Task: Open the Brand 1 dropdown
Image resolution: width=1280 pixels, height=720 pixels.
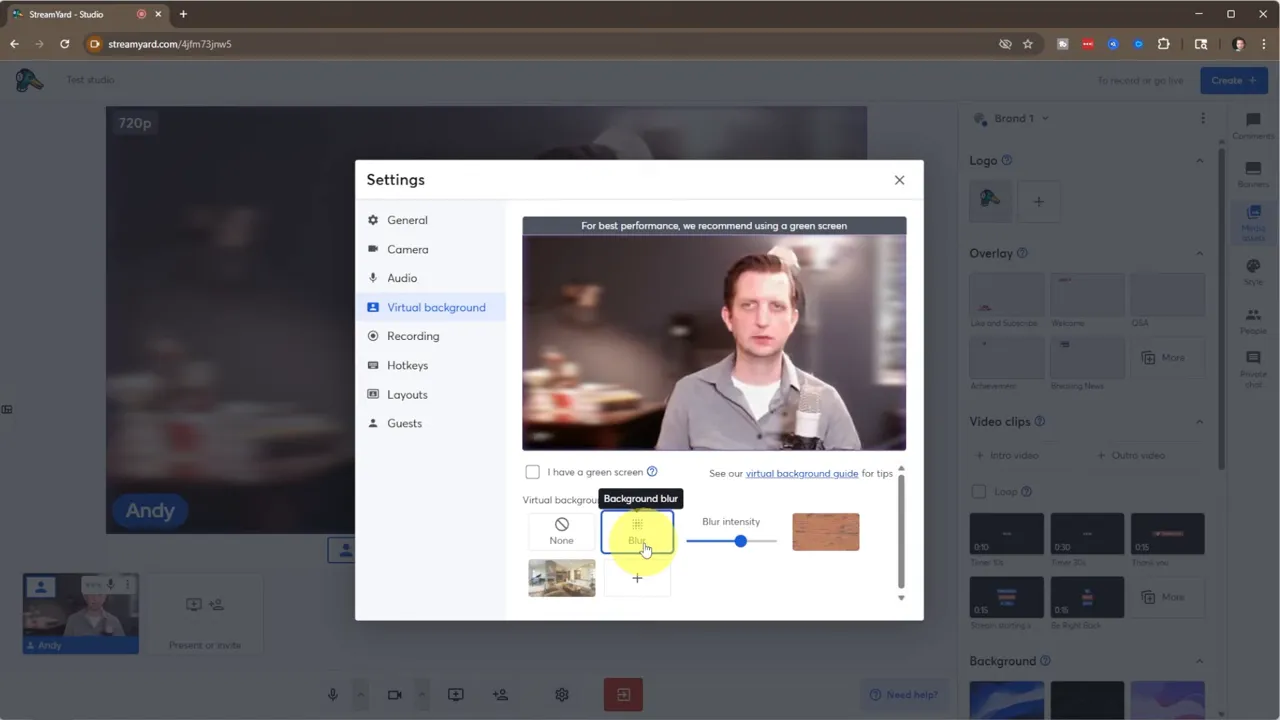Action: point(1013,118)
